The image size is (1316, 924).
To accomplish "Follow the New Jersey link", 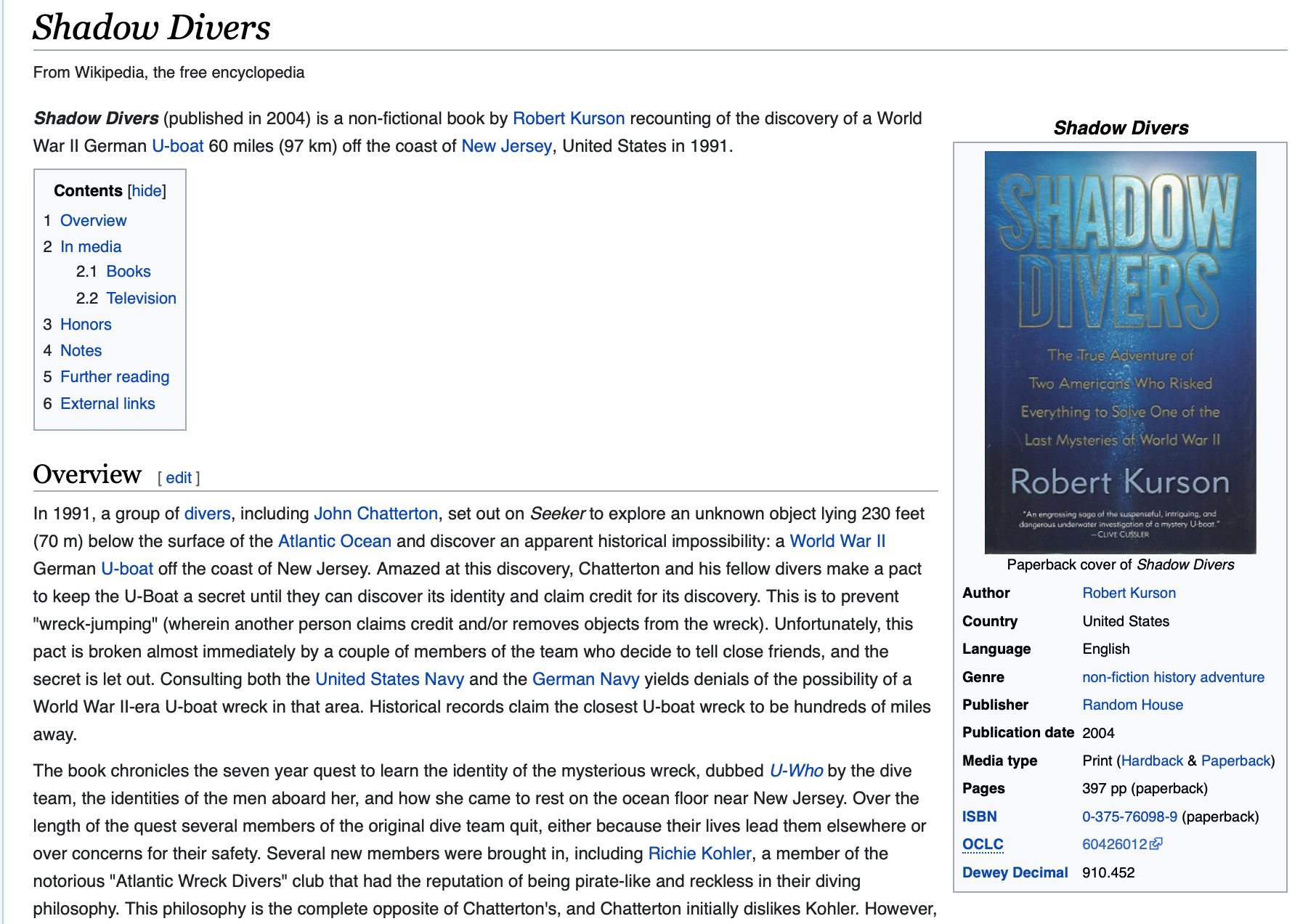I will [x=506, y=146].
